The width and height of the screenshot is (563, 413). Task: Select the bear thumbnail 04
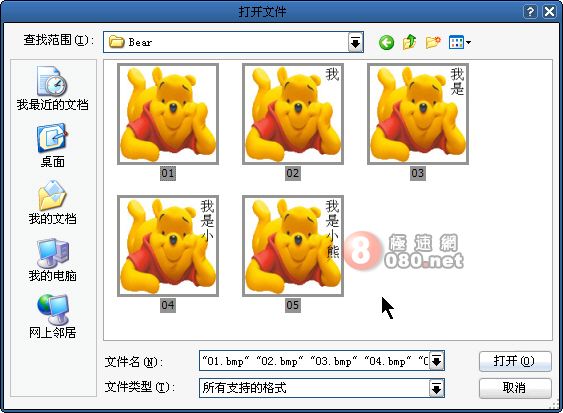coord(168,246)
